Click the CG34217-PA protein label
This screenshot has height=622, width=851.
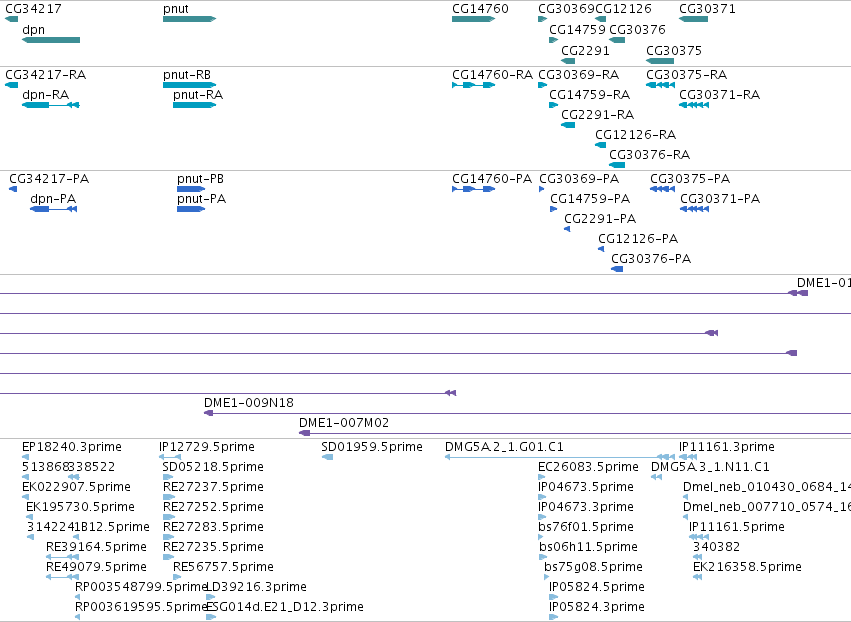pos(49,179)
